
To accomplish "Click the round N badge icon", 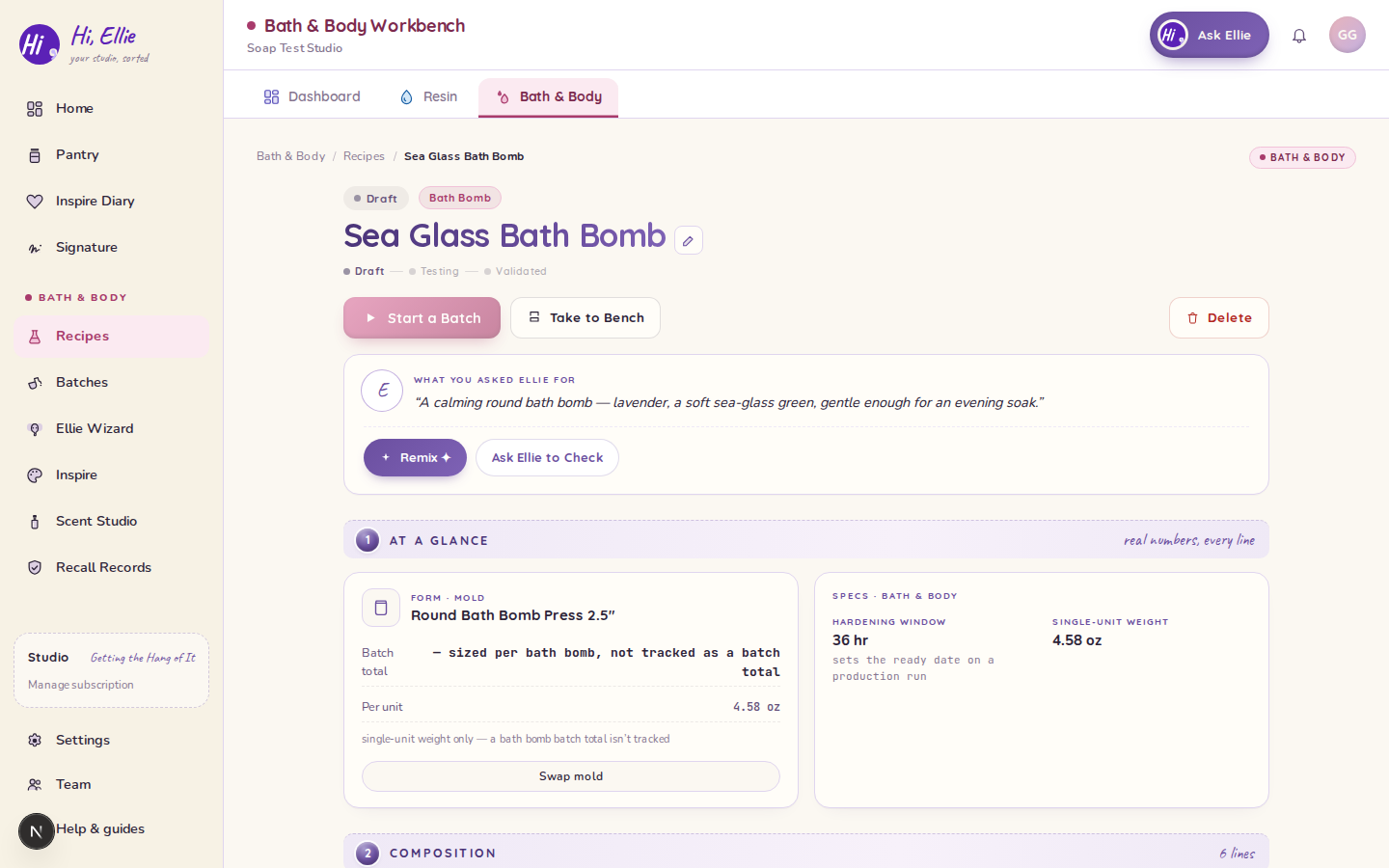I will click(x=37, y=831).
